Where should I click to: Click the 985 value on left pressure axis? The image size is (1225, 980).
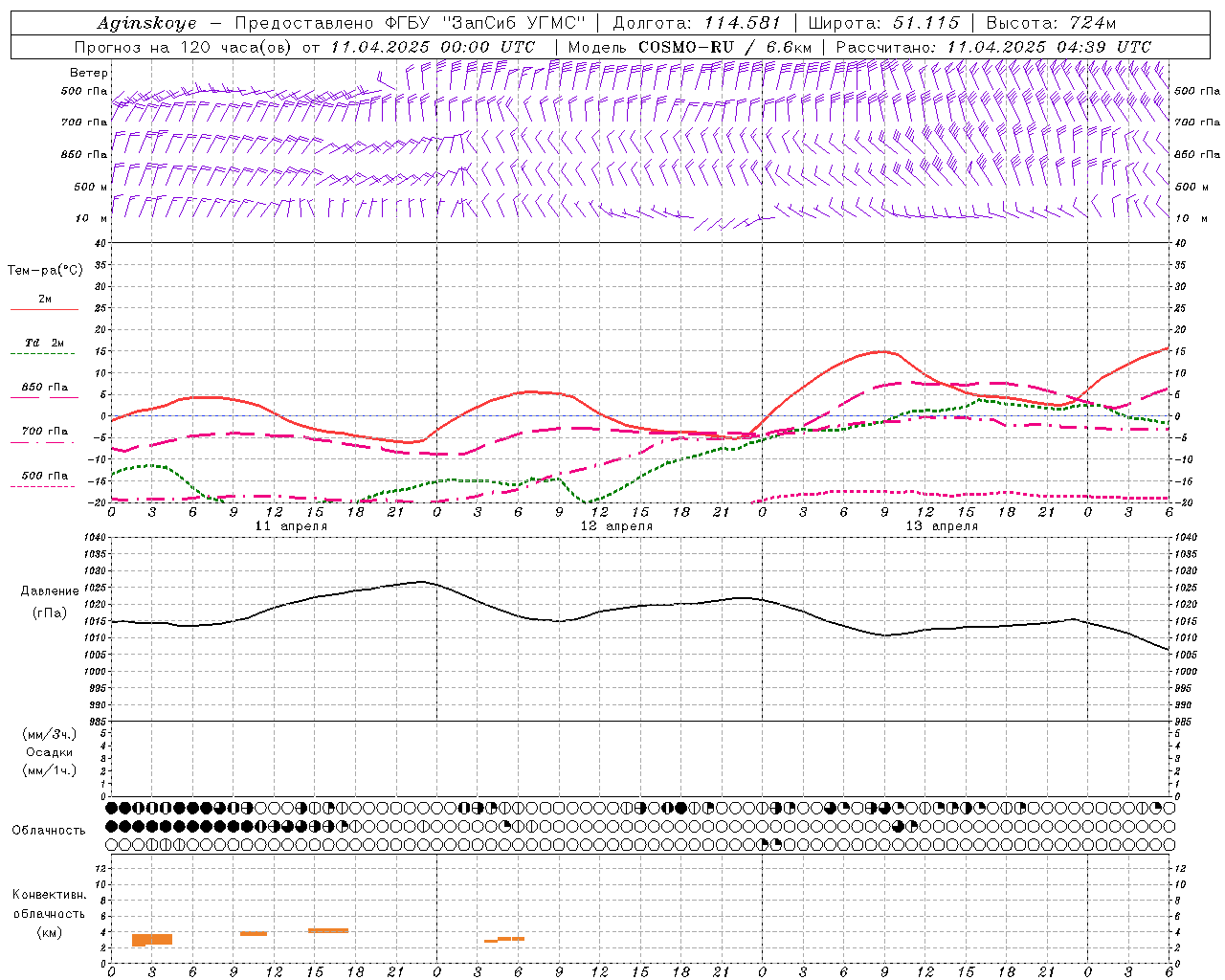point(97,721)
